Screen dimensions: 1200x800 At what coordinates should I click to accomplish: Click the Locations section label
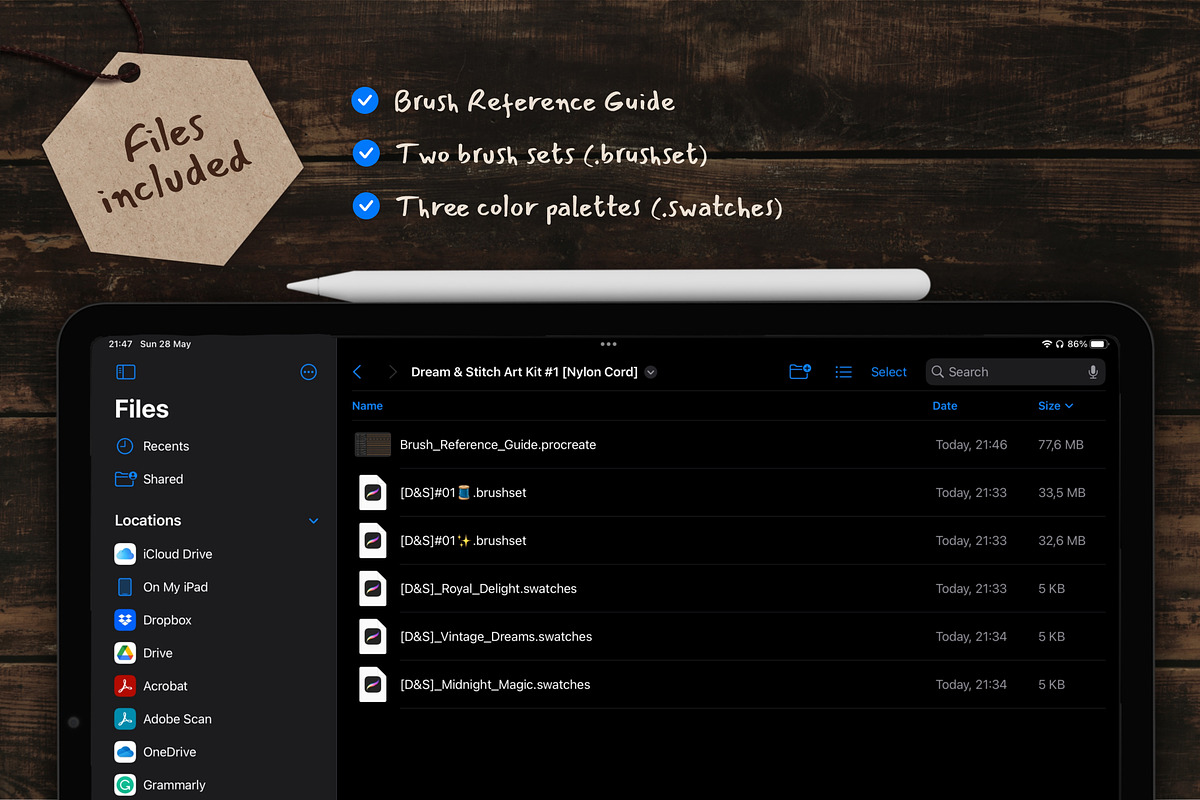tap(148, 520)
